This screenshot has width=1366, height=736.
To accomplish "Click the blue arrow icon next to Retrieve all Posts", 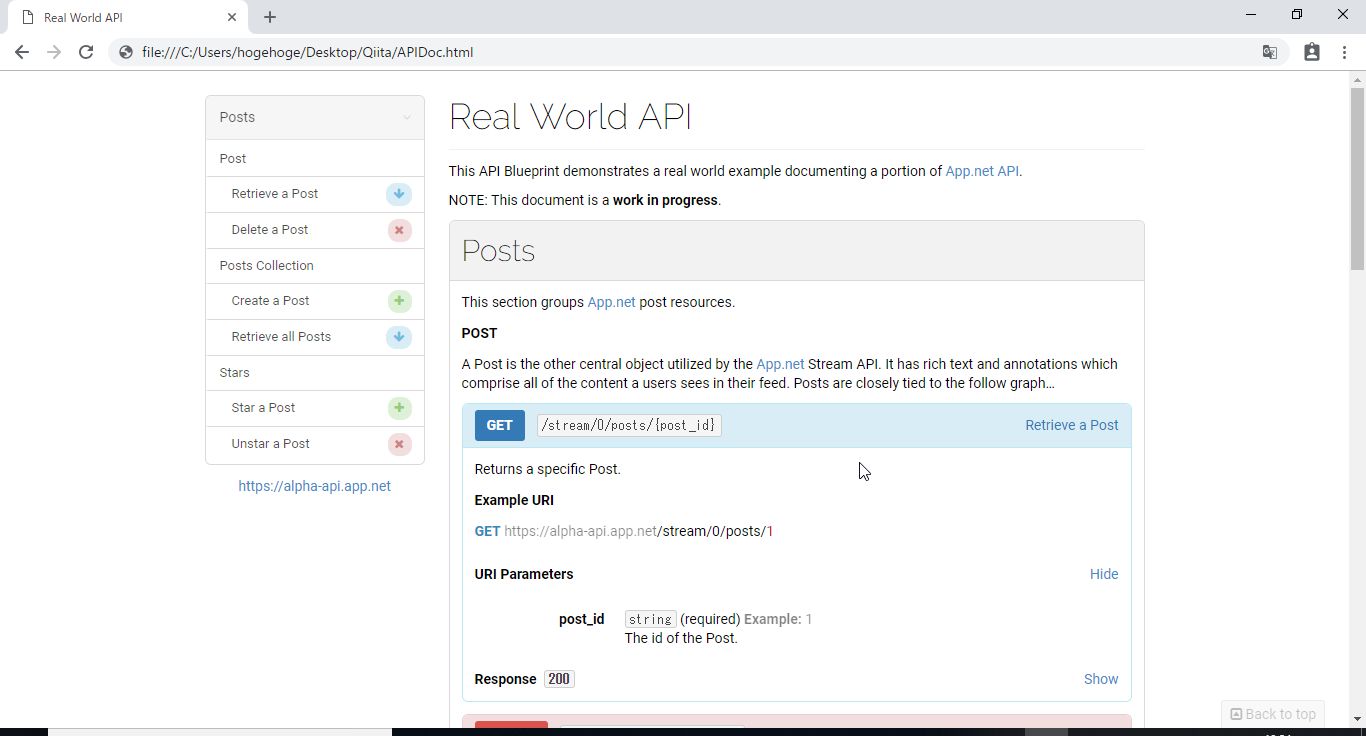I will [399, 337].
